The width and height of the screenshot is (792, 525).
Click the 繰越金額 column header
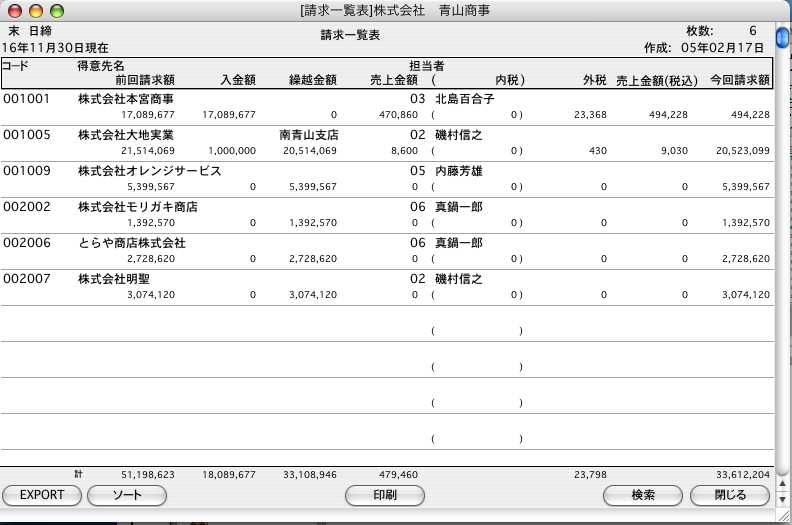pyautogui.click(x=312, y=79)
